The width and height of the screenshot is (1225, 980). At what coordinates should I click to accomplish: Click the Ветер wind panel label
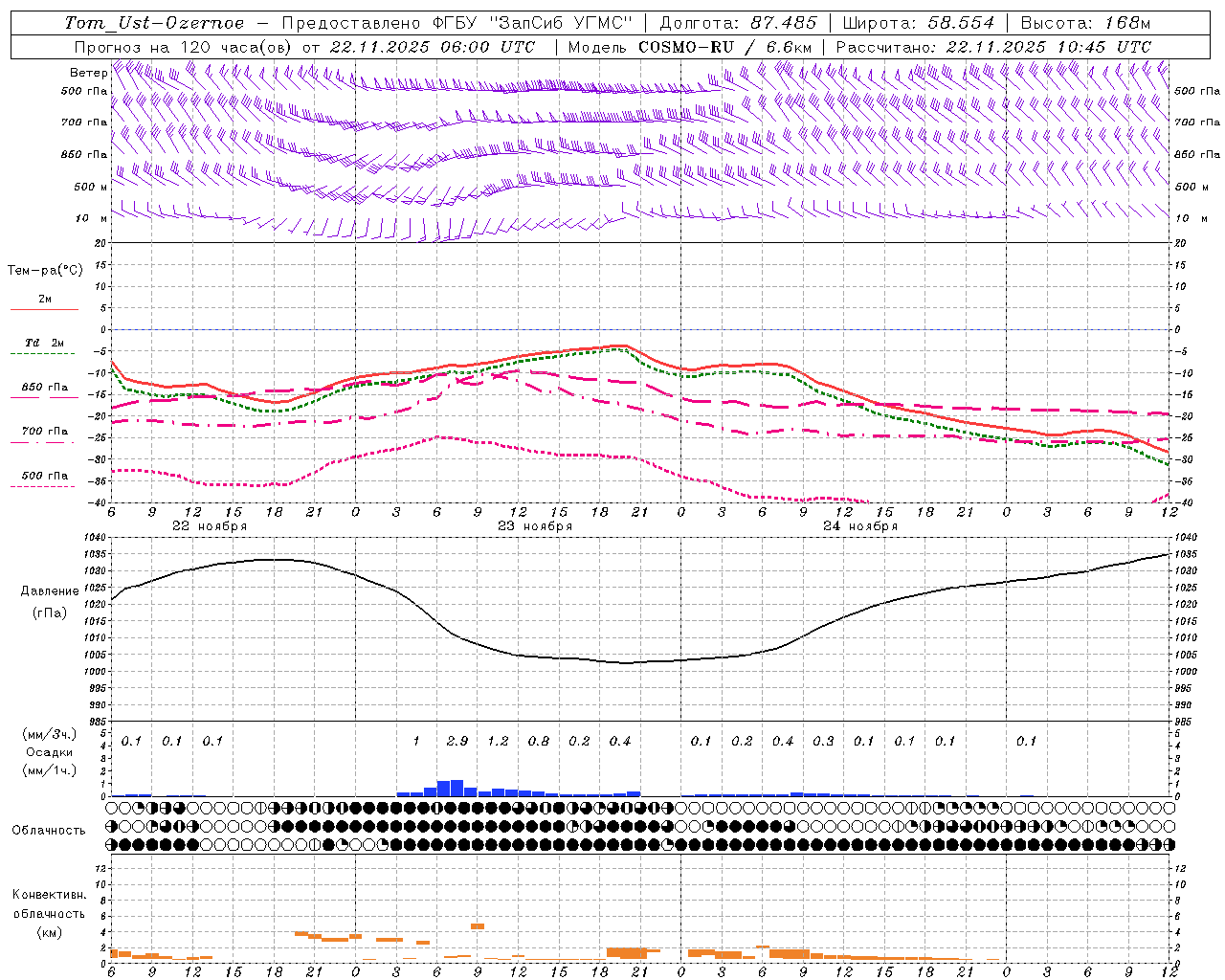pyautogui.click(x=88, y=73)
